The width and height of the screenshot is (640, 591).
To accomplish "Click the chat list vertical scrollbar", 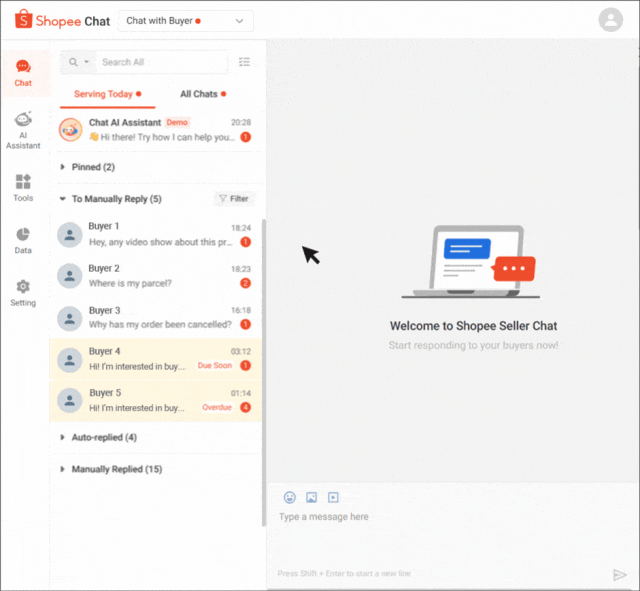I will pyautogui.click(x=264, y=372).
